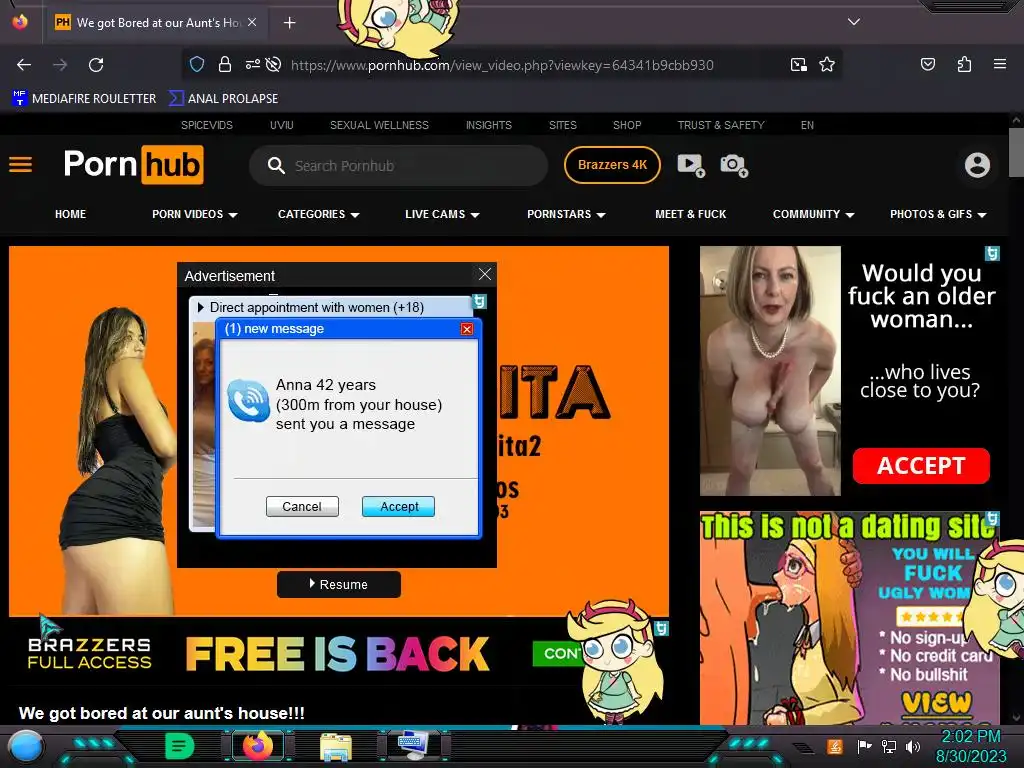
Task: Expand the Direct appointment ad header triangle
Action: (x=200, y=307)
